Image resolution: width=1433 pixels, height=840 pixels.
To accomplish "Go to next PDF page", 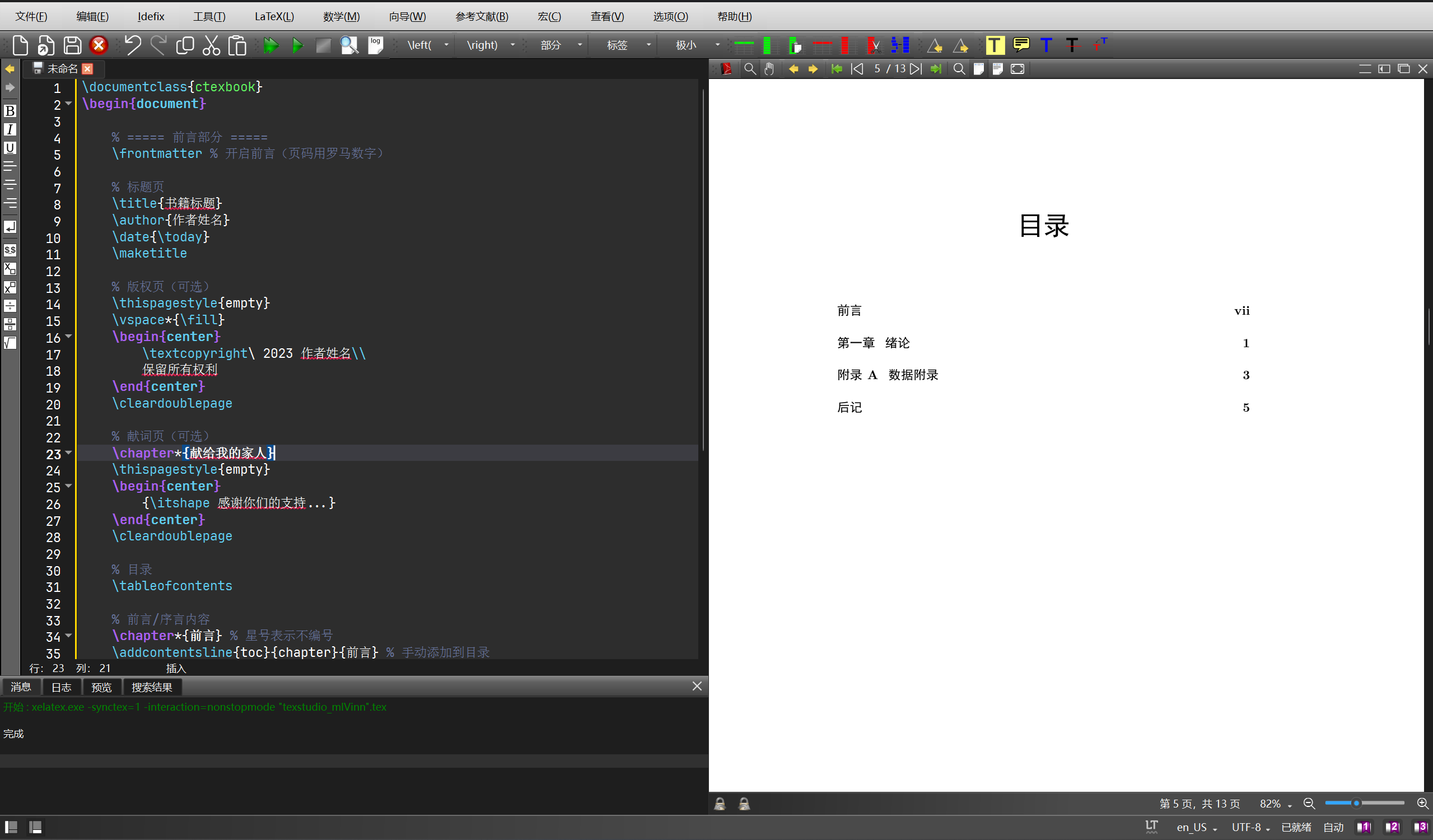I will (916, 69).
